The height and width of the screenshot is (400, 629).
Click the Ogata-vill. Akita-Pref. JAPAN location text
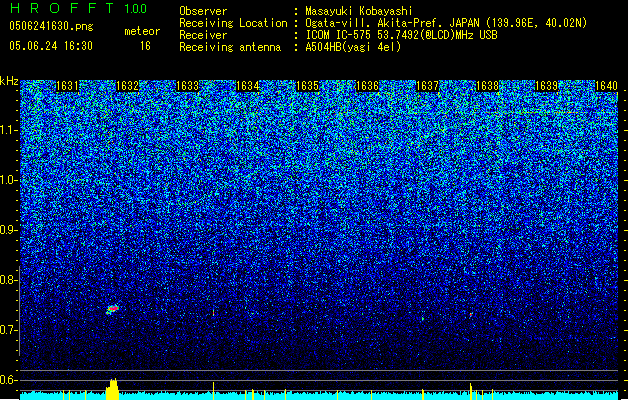(446, 23)
